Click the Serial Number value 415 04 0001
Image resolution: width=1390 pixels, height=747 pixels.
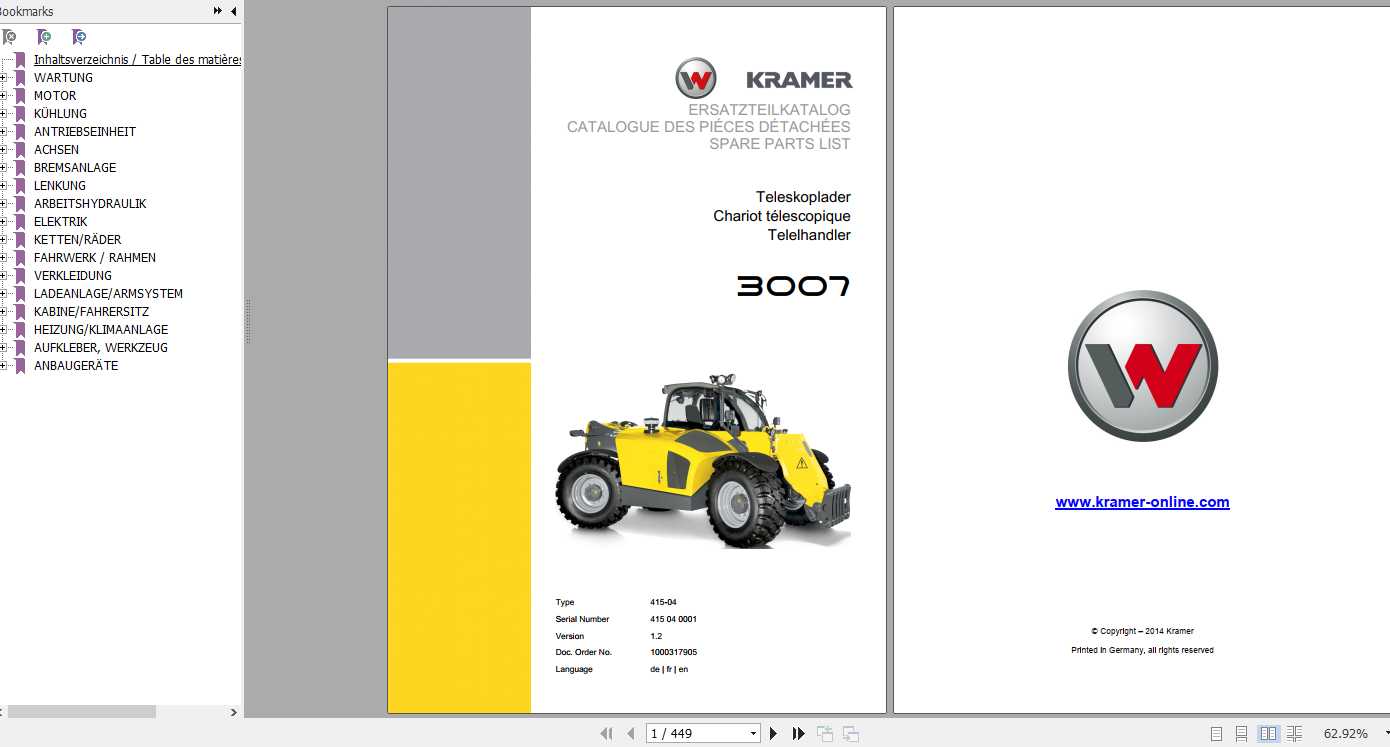point(673,619)
